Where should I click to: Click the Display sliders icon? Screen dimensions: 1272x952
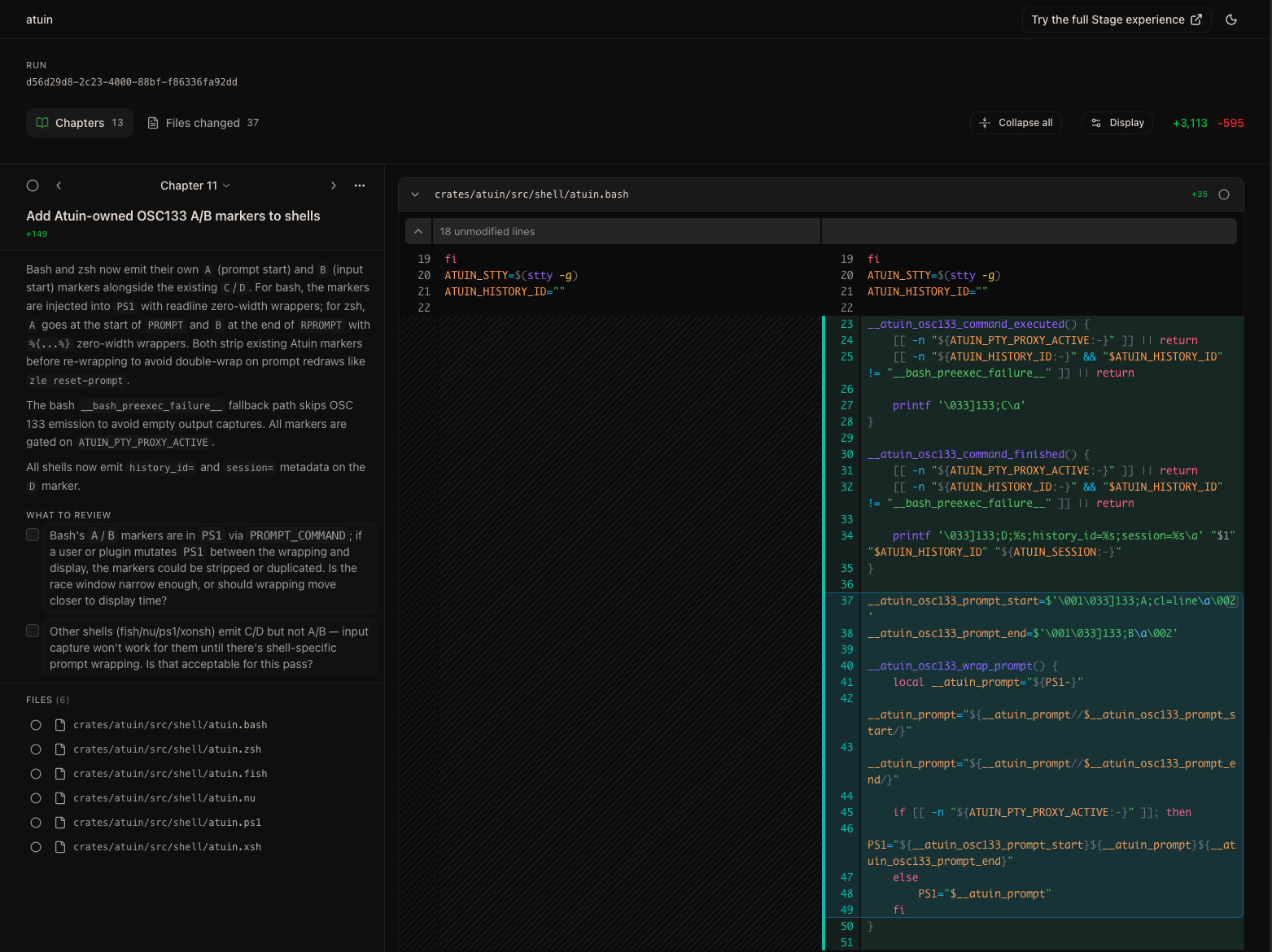point(1096,123)
